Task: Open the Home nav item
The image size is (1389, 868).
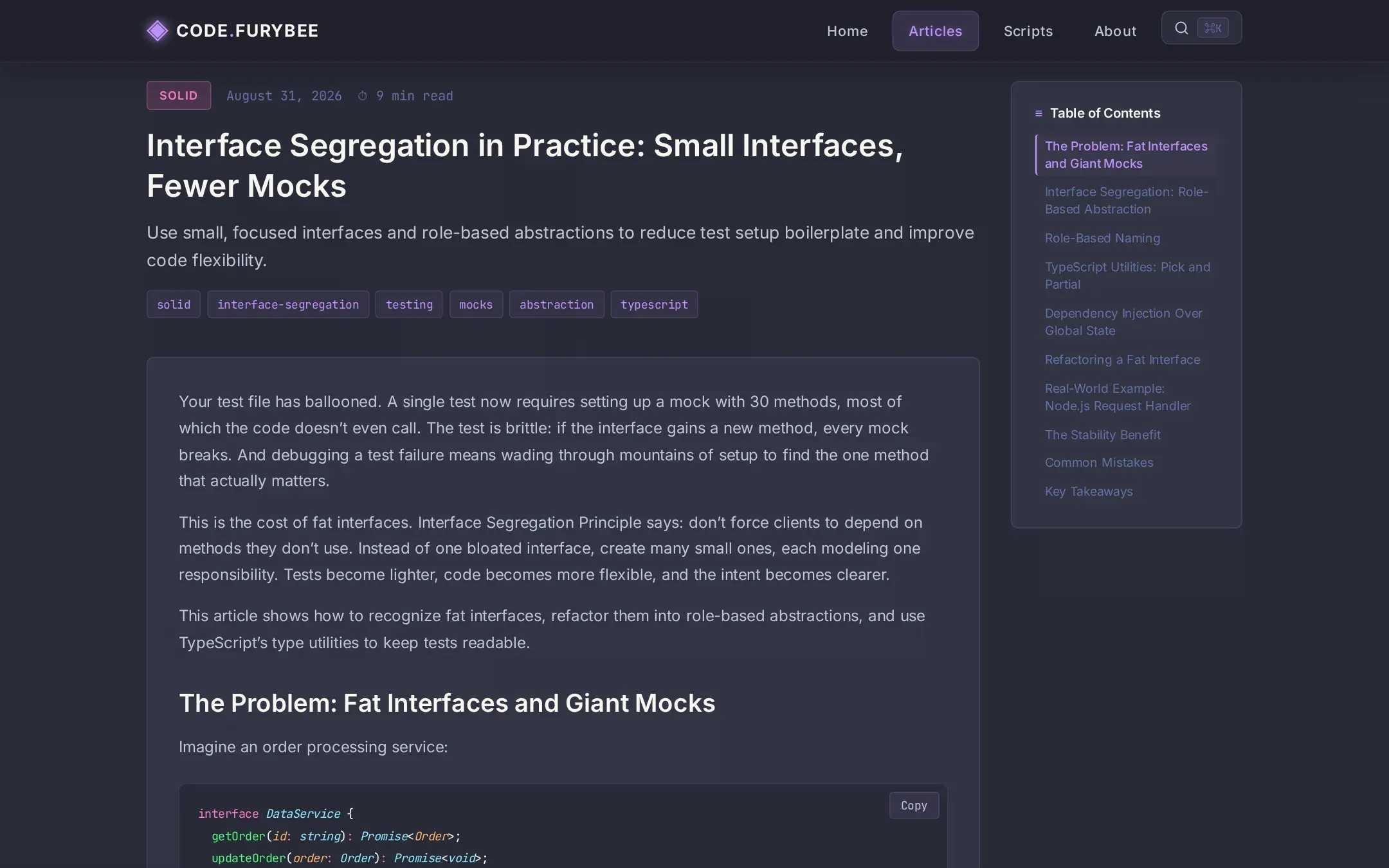Action: coord(847,31)
